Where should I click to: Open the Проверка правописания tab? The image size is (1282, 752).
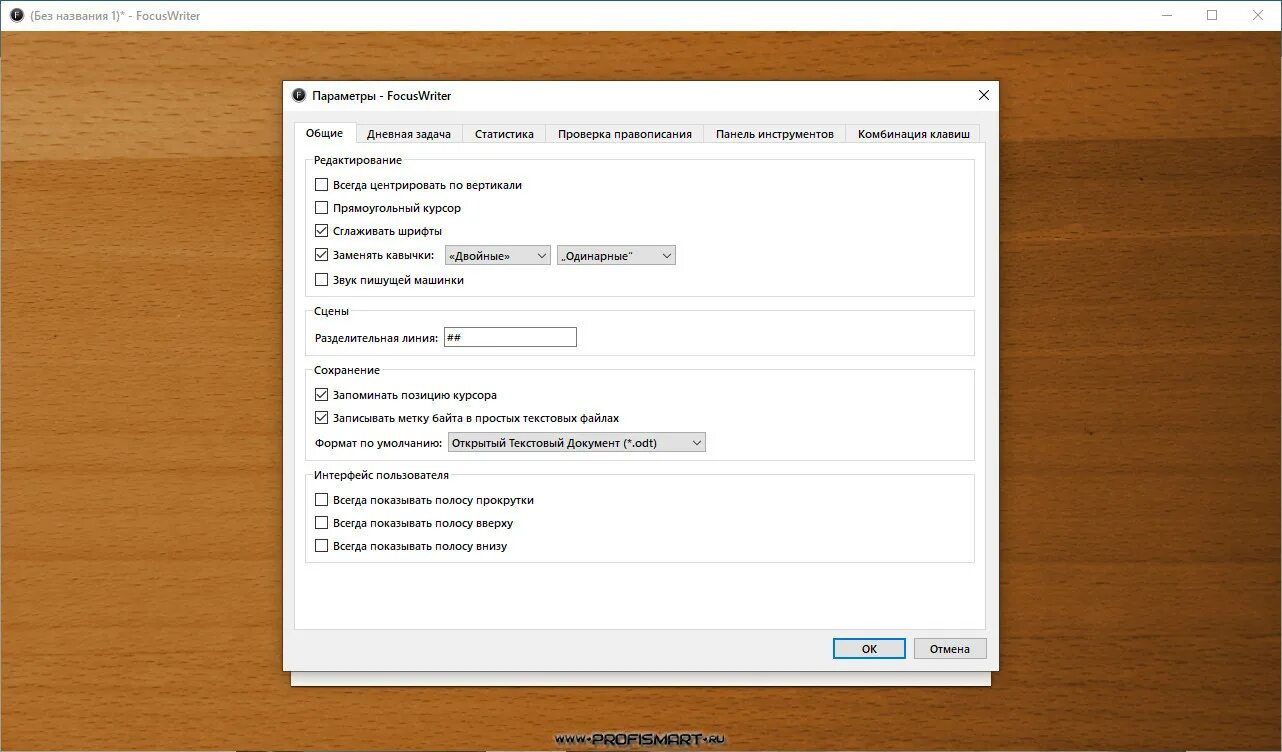click(624, 134)
